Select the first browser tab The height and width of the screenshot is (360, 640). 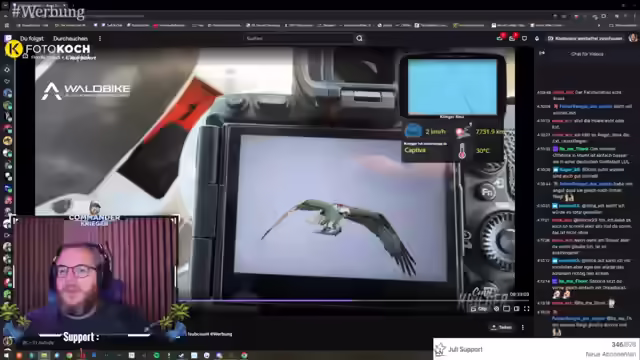39,5
